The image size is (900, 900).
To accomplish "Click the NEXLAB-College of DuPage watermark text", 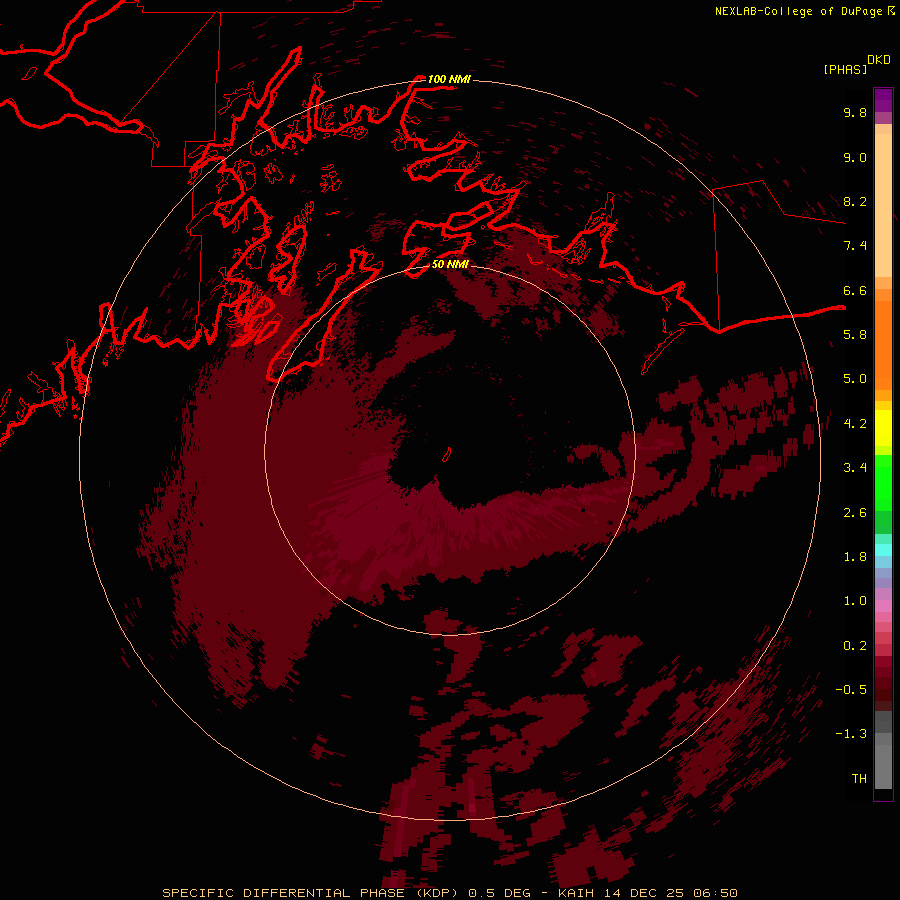I will (804, 11).
